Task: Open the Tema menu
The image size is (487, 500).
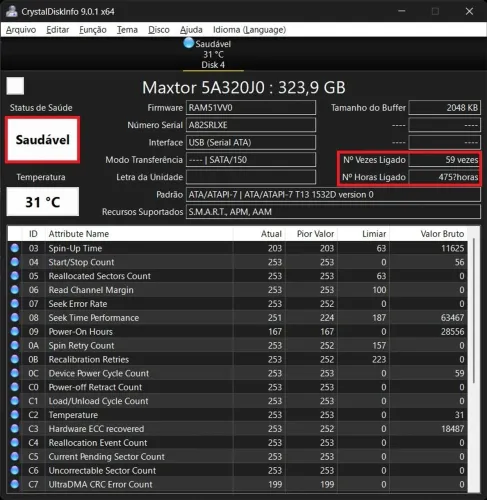Action: (x=127, y=30)
